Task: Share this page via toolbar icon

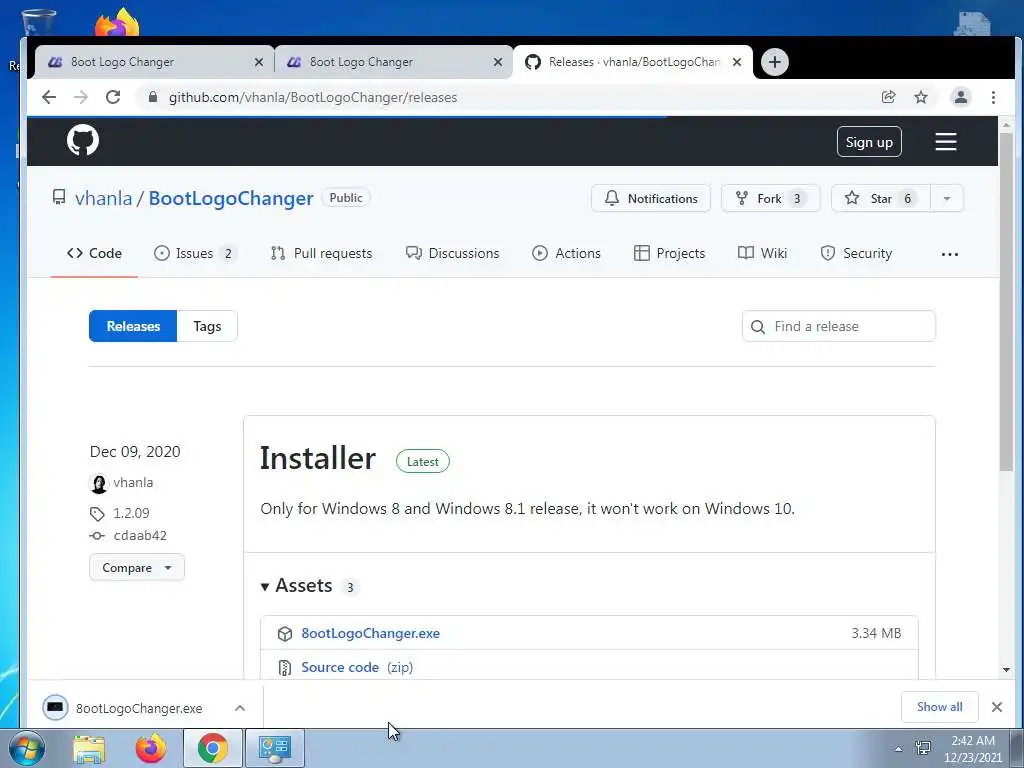Action: [888, 97]
